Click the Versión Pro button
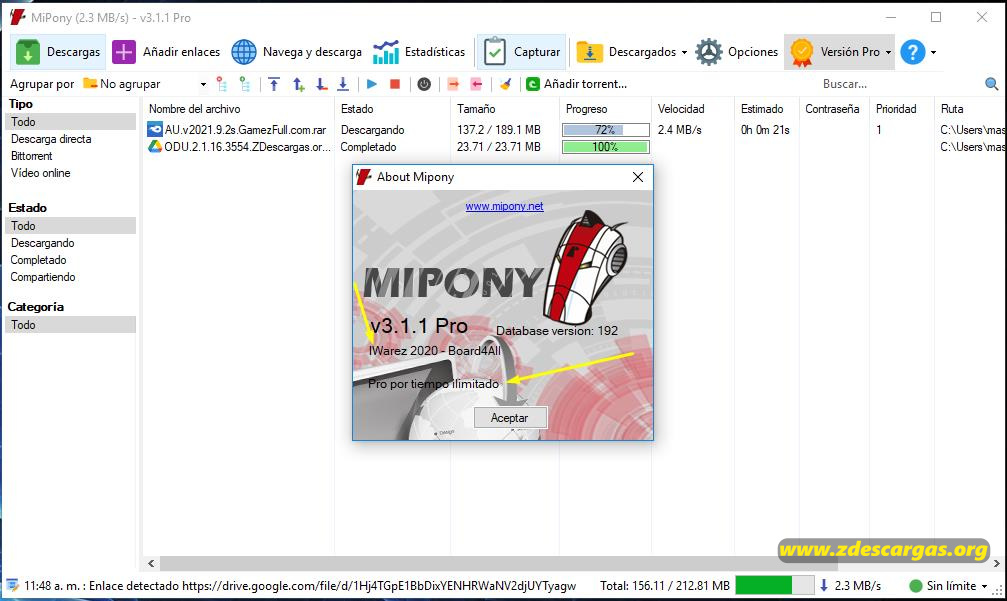 coord(834,52)
